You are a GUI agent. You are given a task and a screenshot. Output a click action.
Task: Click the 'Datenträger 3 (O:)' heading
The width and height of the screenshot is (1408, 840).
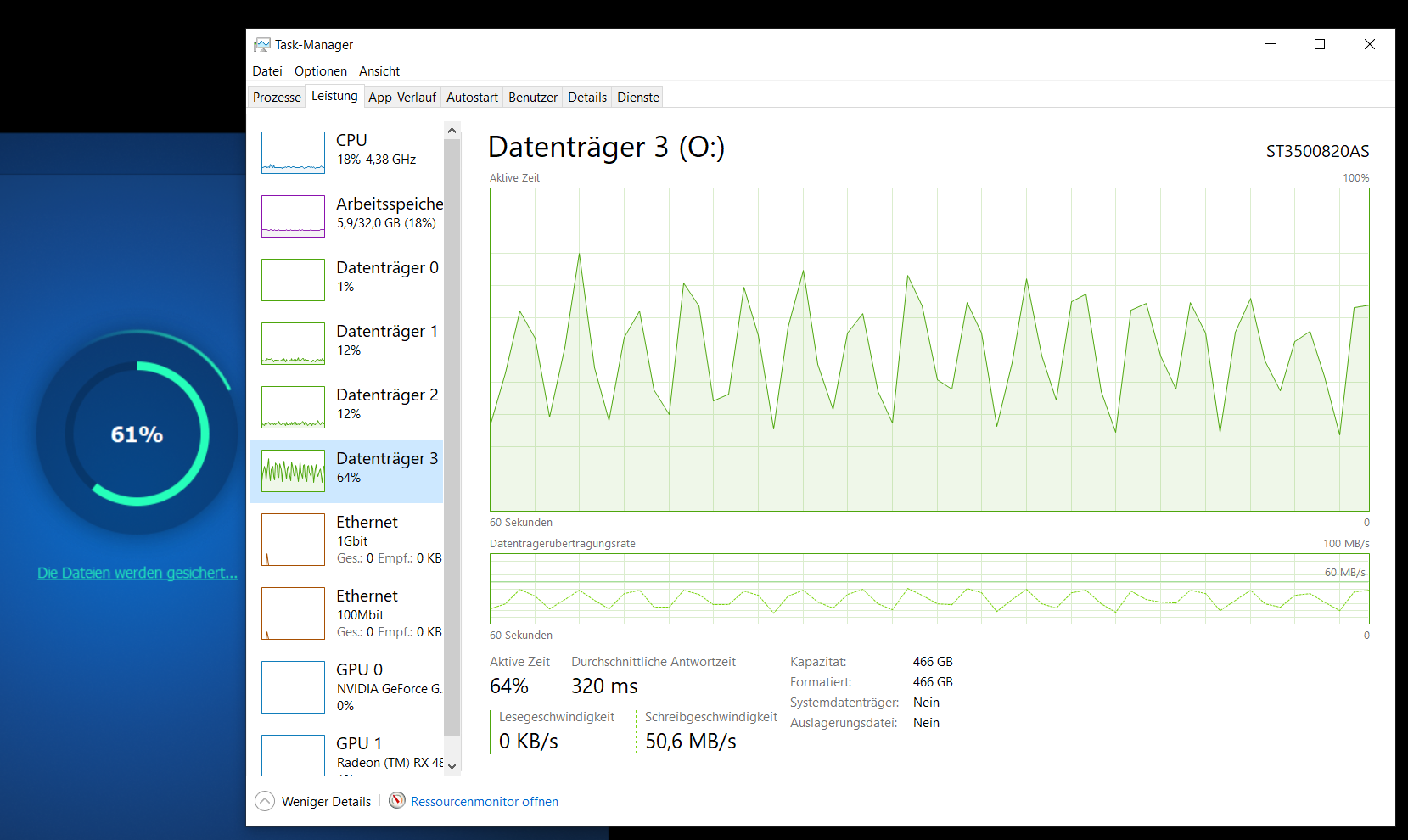point(607,148)
